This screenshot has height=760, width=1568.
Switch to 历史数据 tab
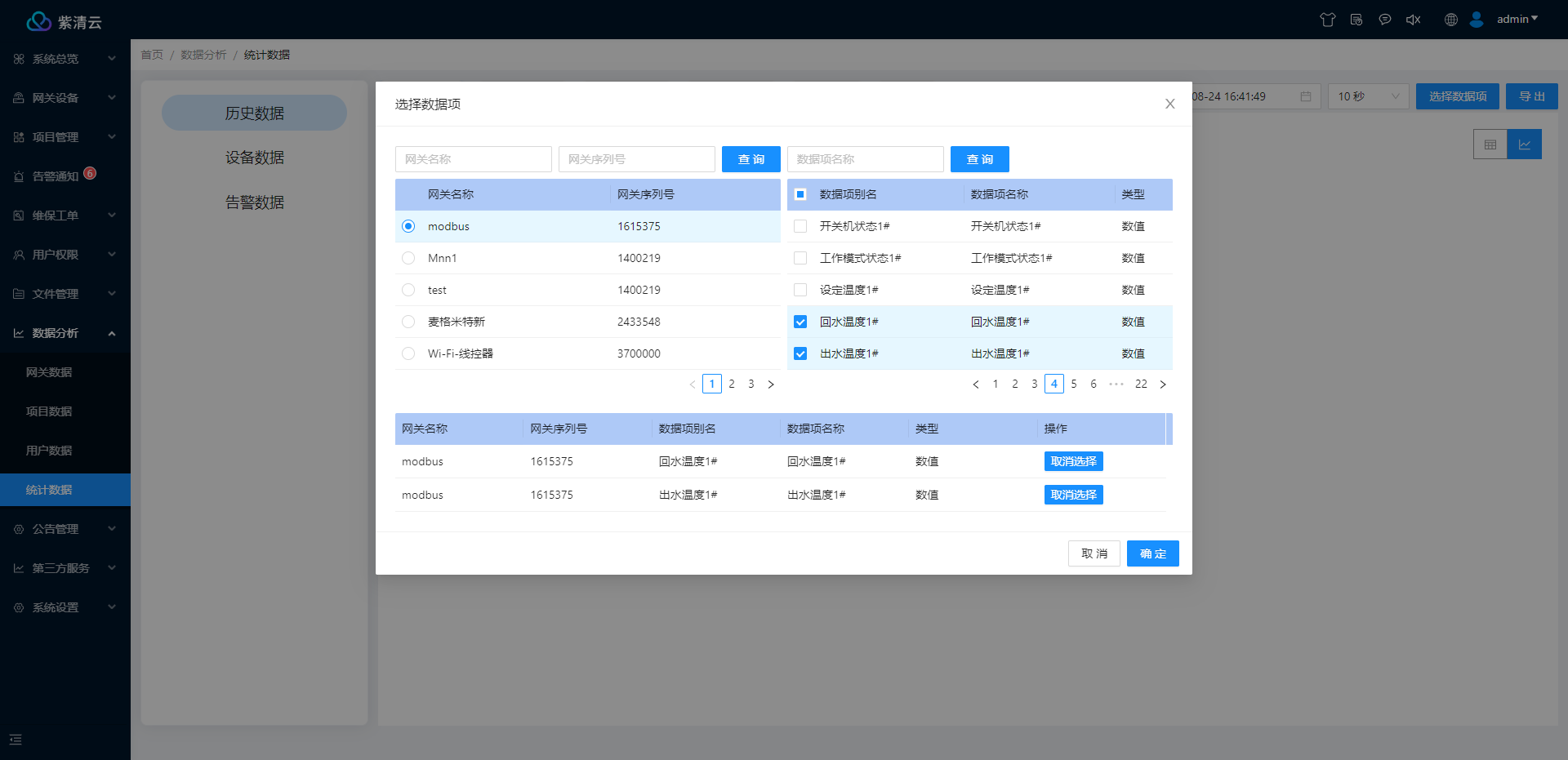254,113
